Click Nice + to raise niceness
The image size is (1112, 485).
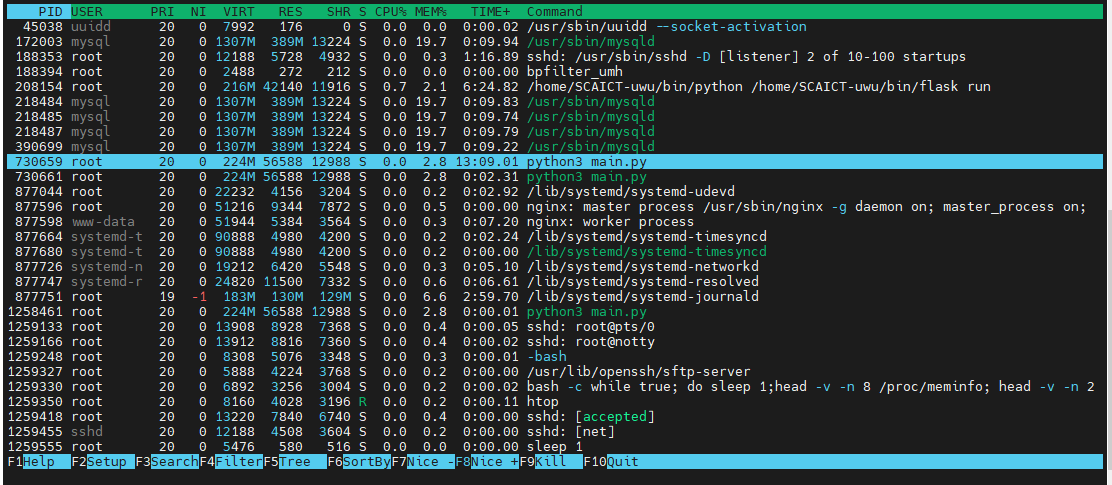tap(495, 462)
